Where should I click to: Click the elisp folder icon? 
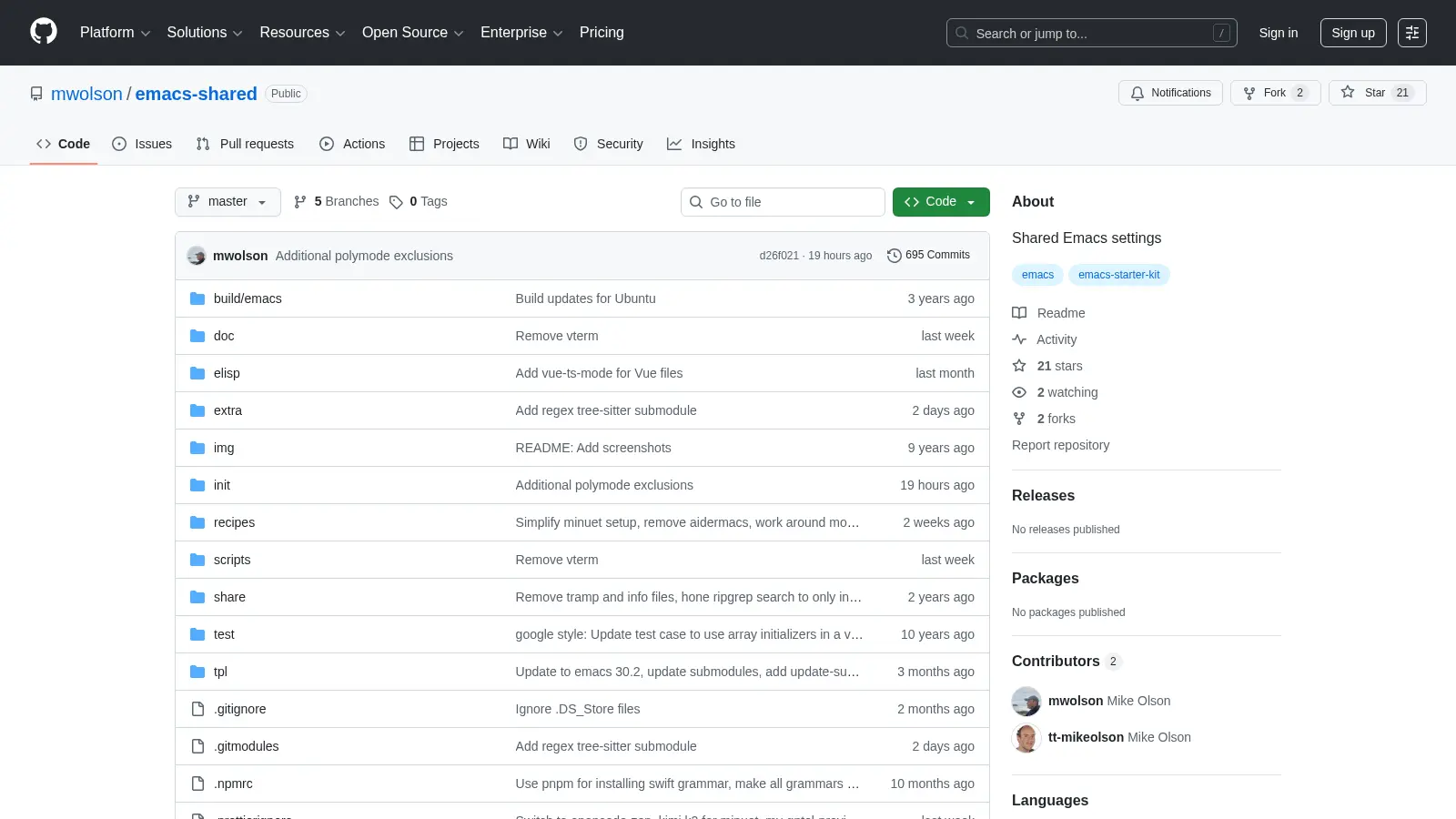click(197, 373)
